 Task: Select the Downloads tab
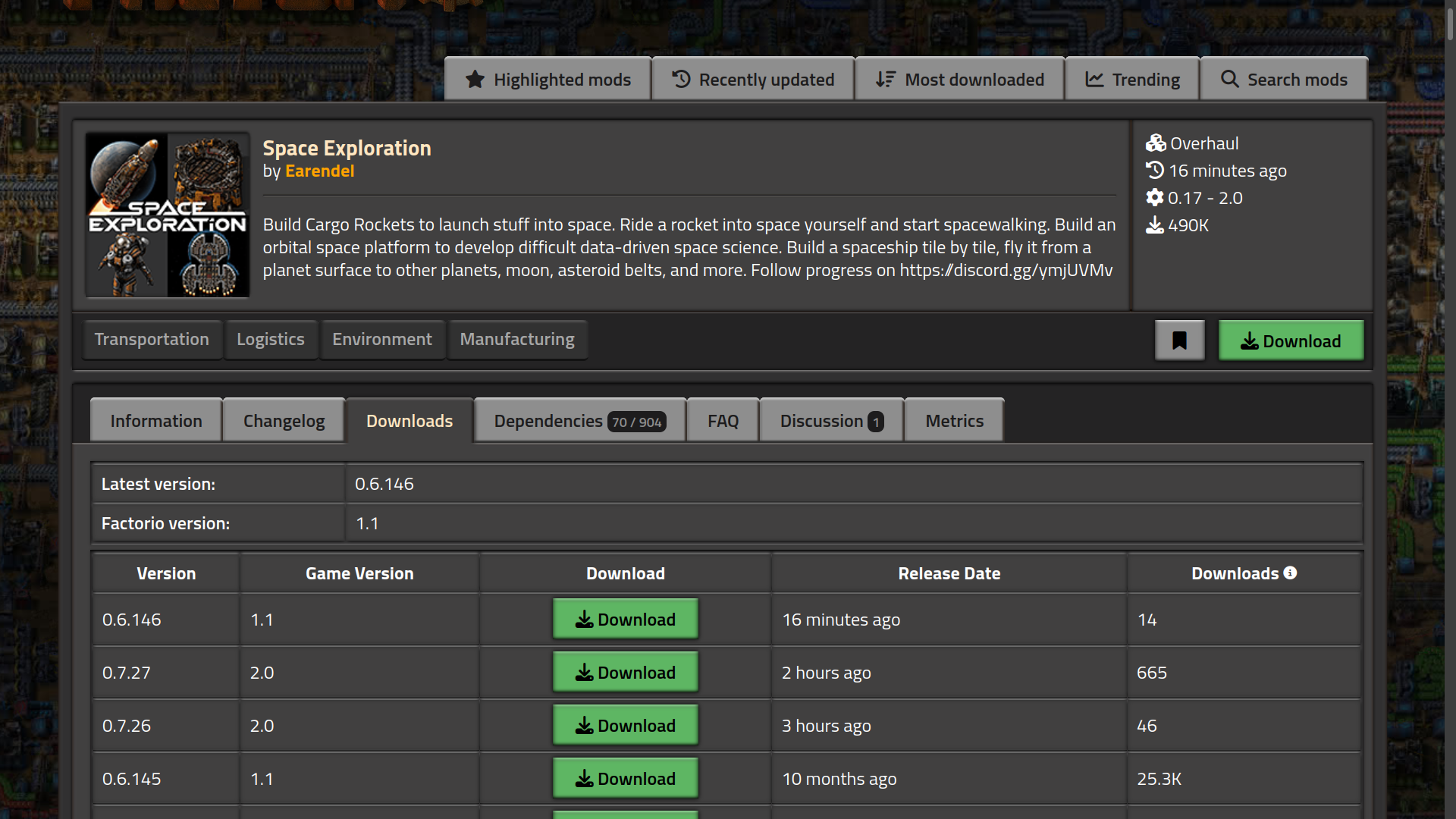click(x=409, y=420)
